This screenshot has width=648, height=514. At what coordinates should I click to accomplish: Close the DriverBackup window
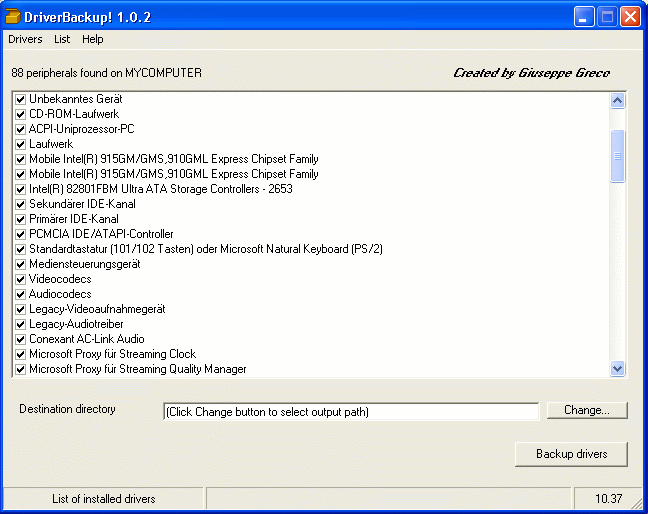[631, 17]
